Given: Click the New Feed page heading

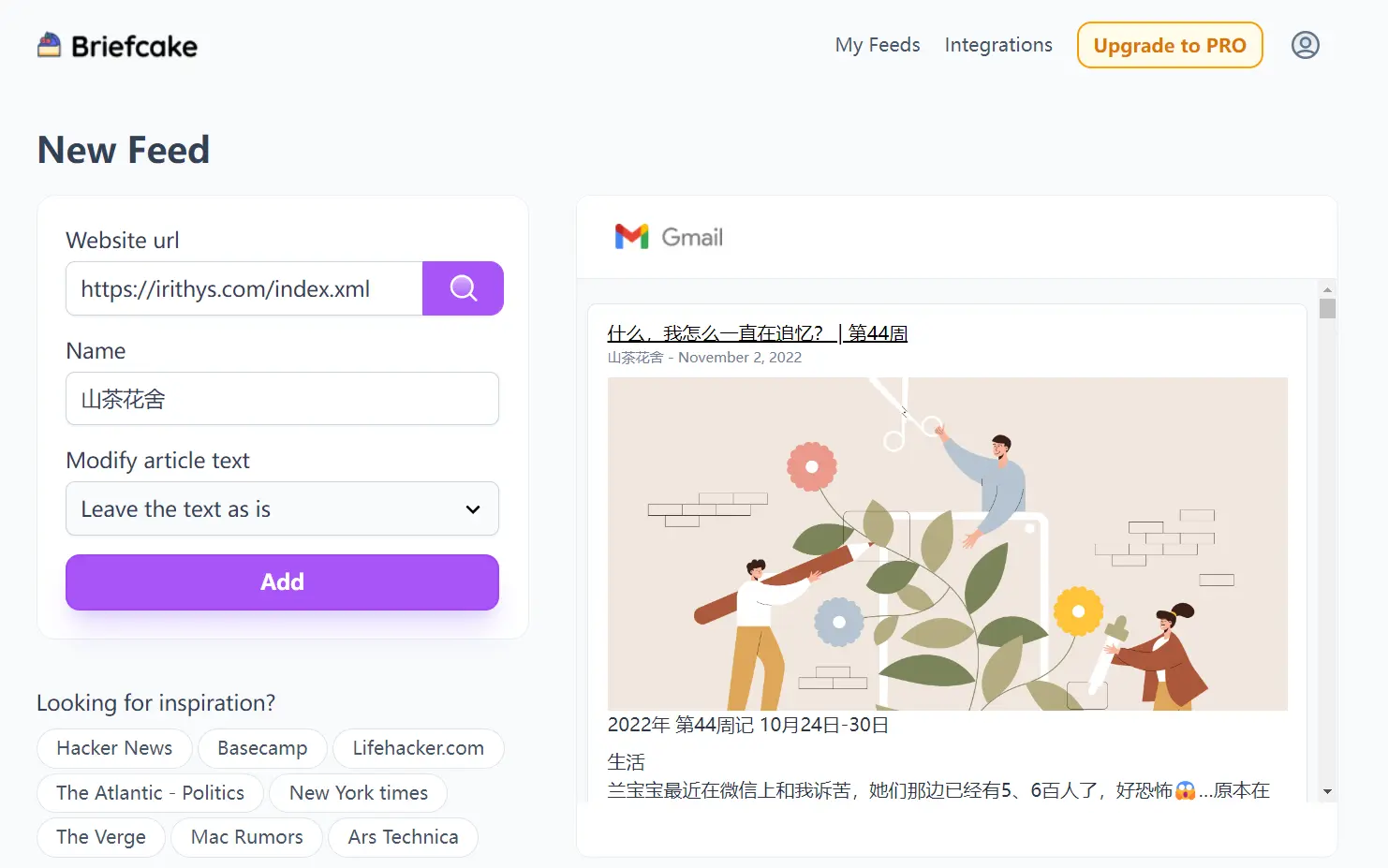Looking at the screenshot, I should (x=124, y=150).
